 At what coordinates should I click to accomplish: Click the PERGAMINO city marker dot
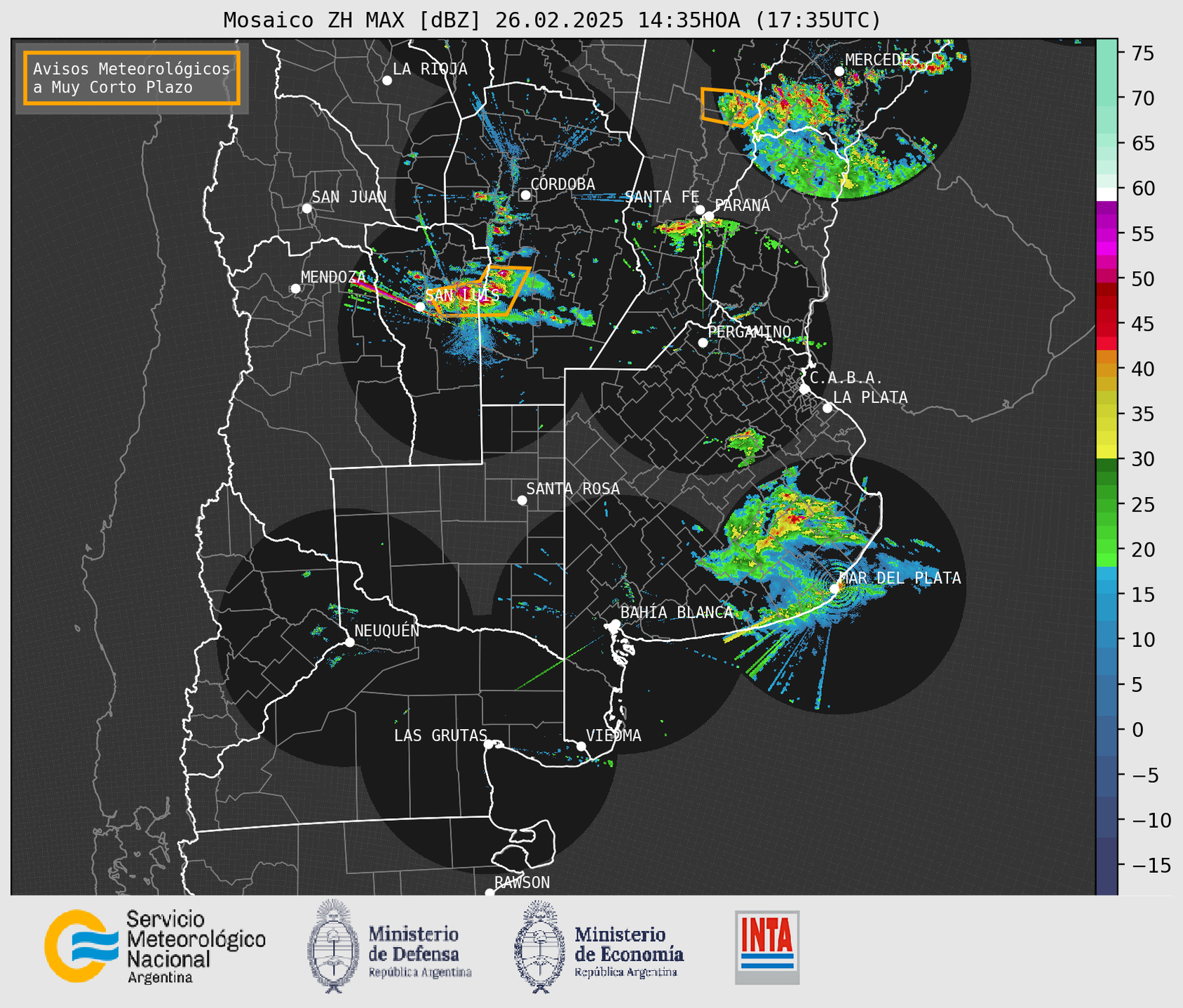pyautogui.click(x=703, y=343)
